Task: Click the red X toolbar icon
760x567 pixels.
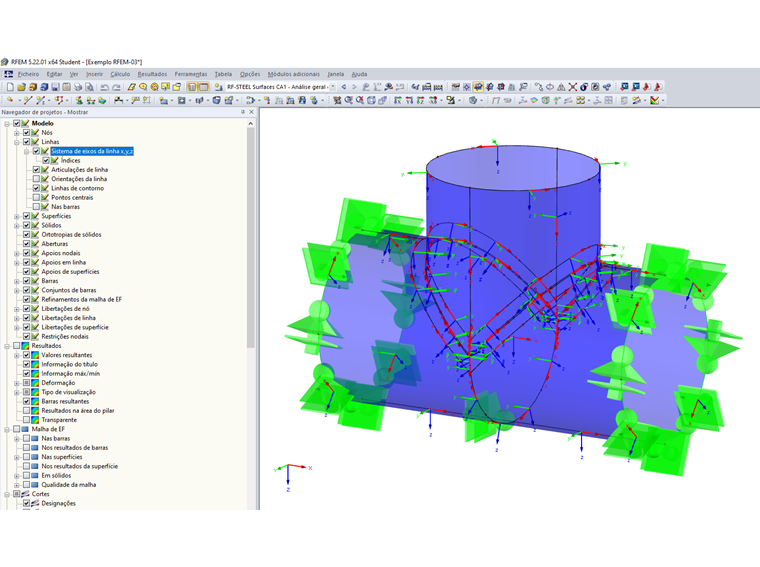Action: (x=572, y=87)
